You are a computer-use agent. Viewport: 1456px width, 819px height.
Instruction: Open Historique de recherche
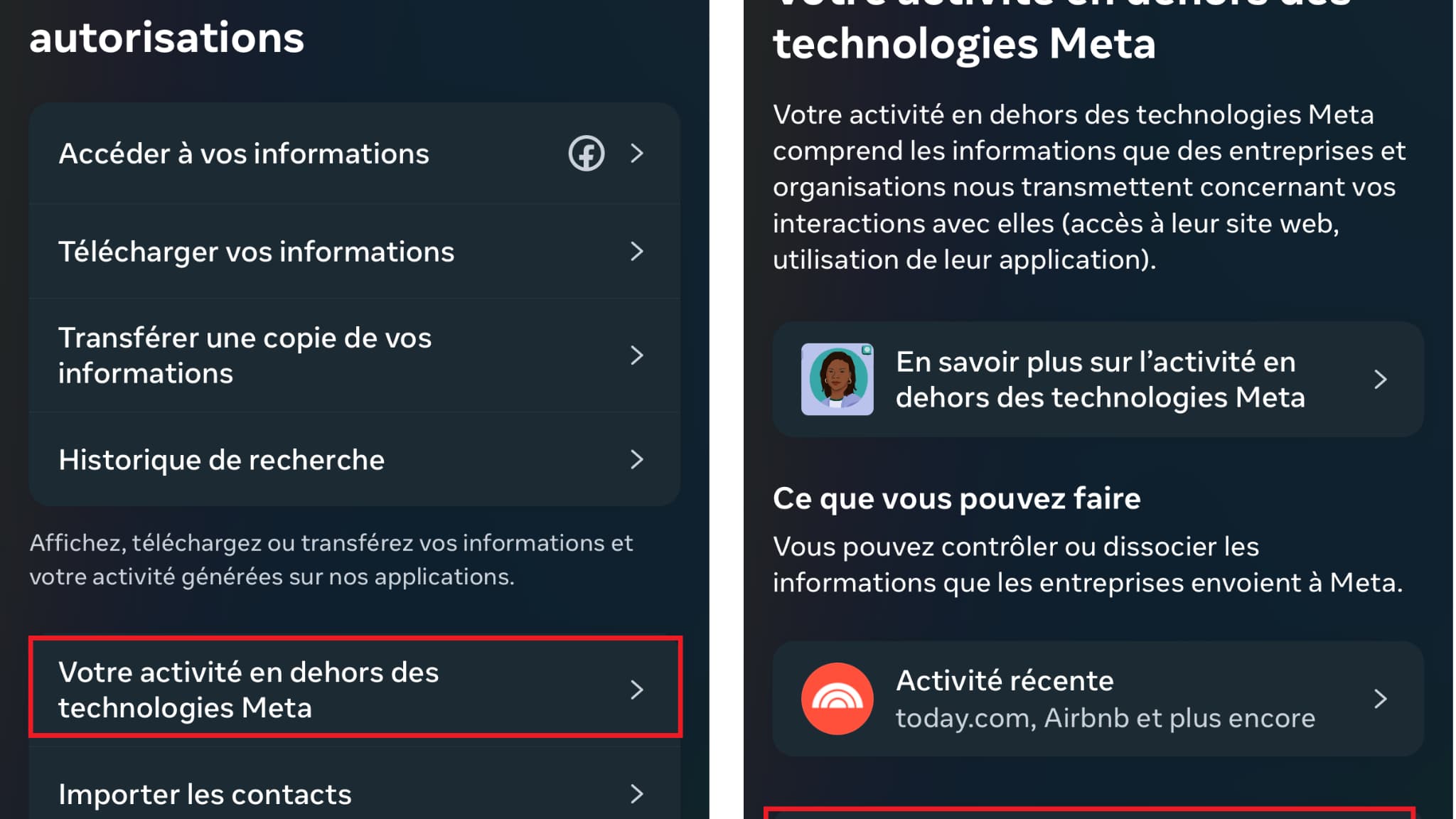click(355, 459)
